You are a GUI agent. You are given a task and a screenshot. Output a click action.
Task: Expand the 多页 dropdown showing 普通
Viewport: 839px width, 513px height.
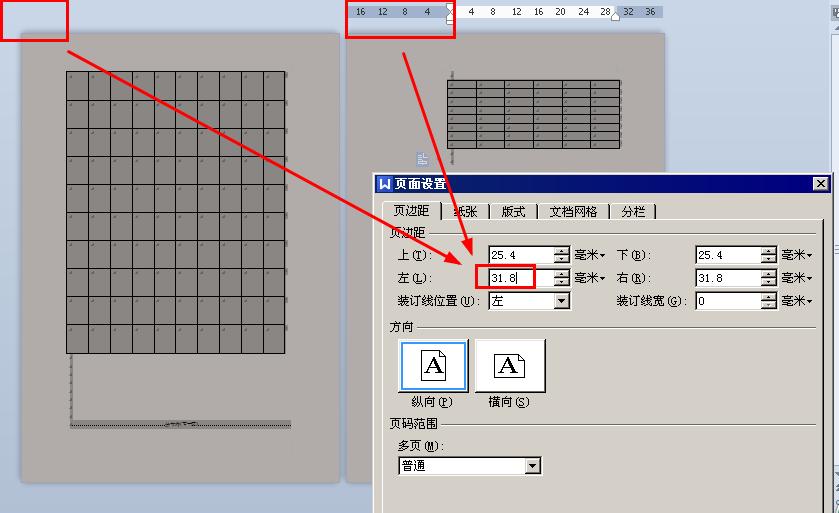532,466
